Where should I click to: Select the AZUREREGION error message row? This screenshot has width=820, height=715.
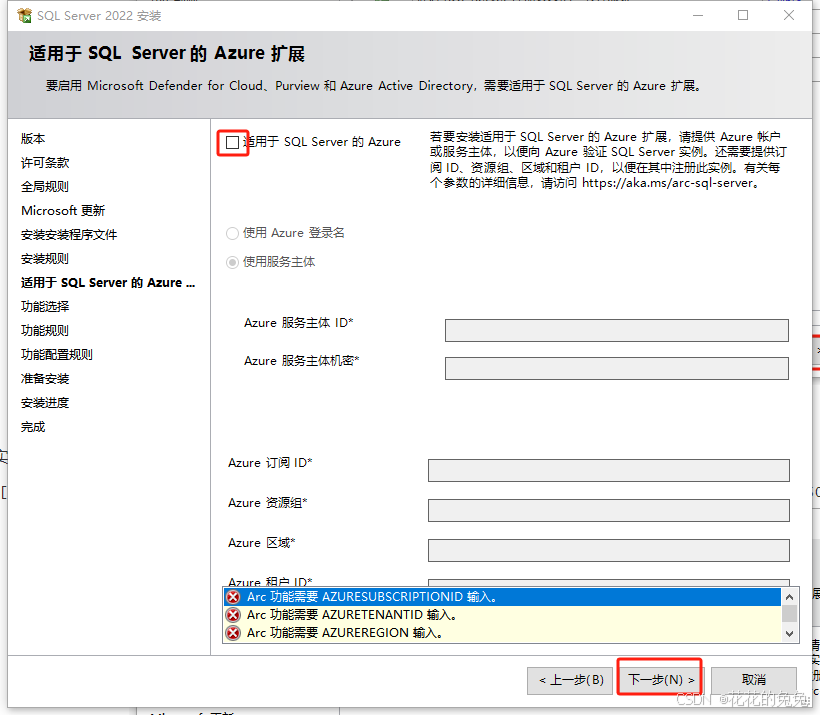click(x=502, y=633)
